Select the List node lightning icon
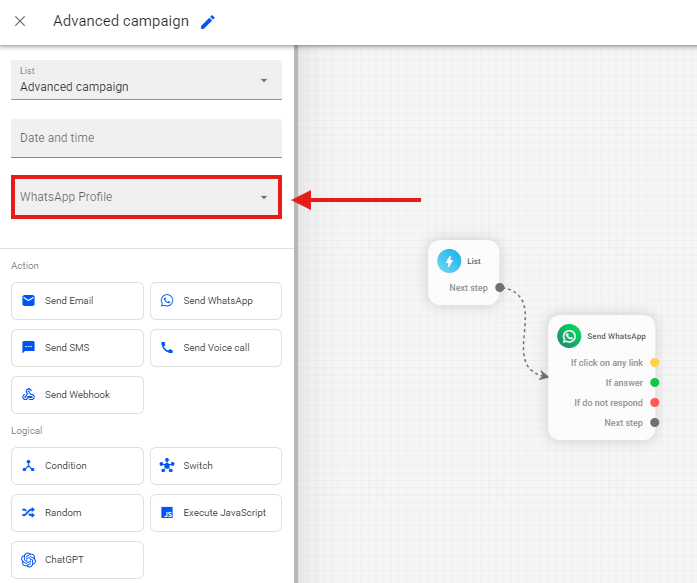 tap(449, 261)
